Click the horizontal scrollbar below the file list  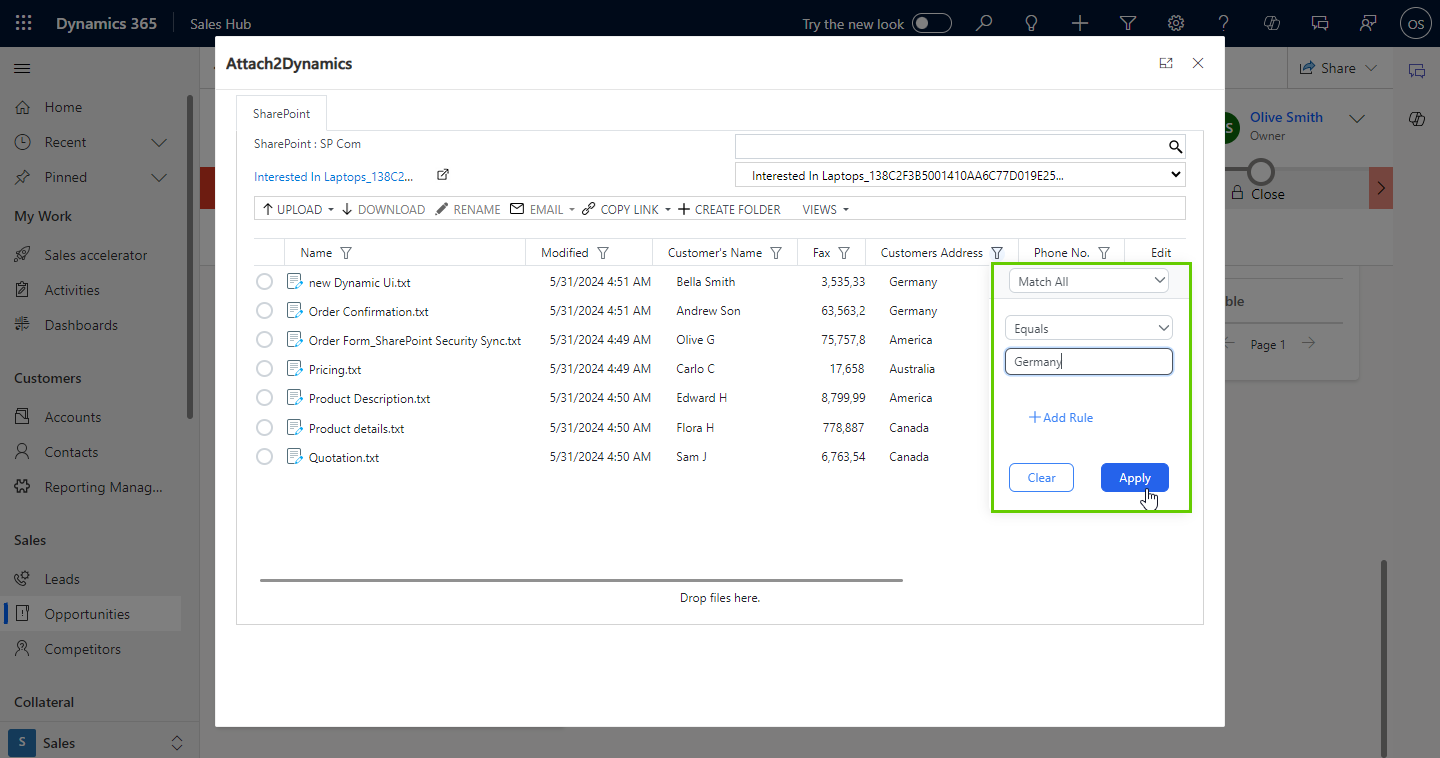[x=580, y=580]
